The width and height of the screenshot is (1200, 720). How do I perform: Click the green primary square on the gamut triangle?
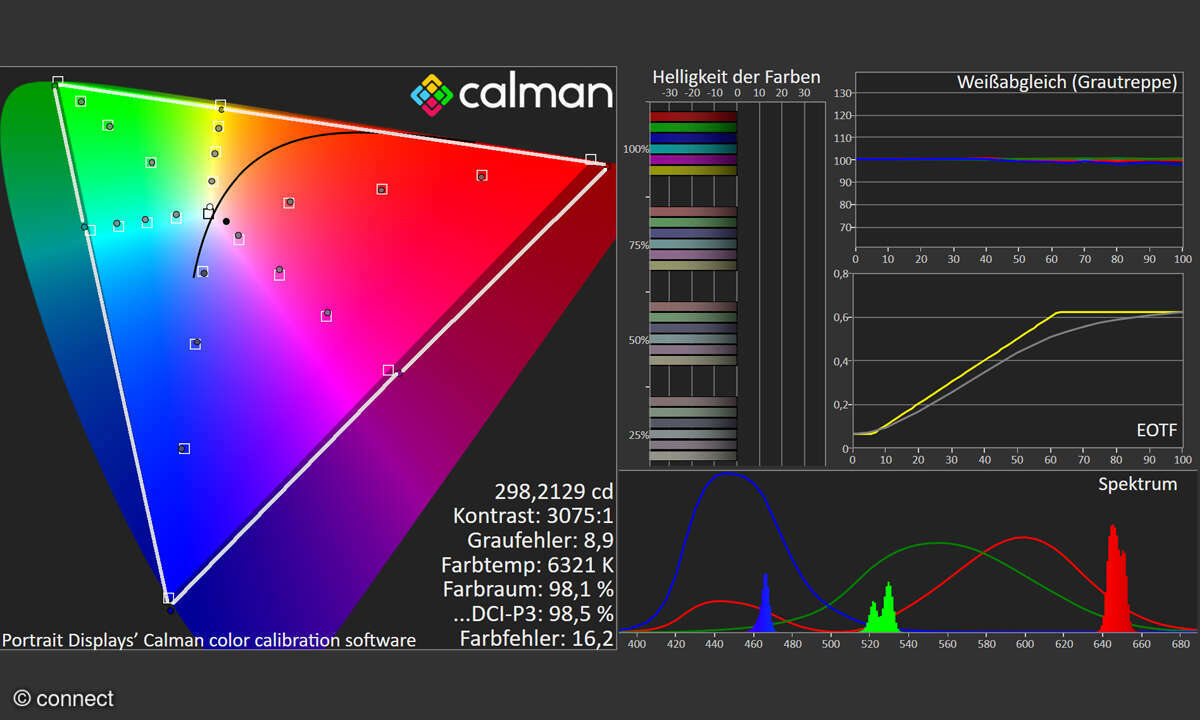tap(58, 81)
